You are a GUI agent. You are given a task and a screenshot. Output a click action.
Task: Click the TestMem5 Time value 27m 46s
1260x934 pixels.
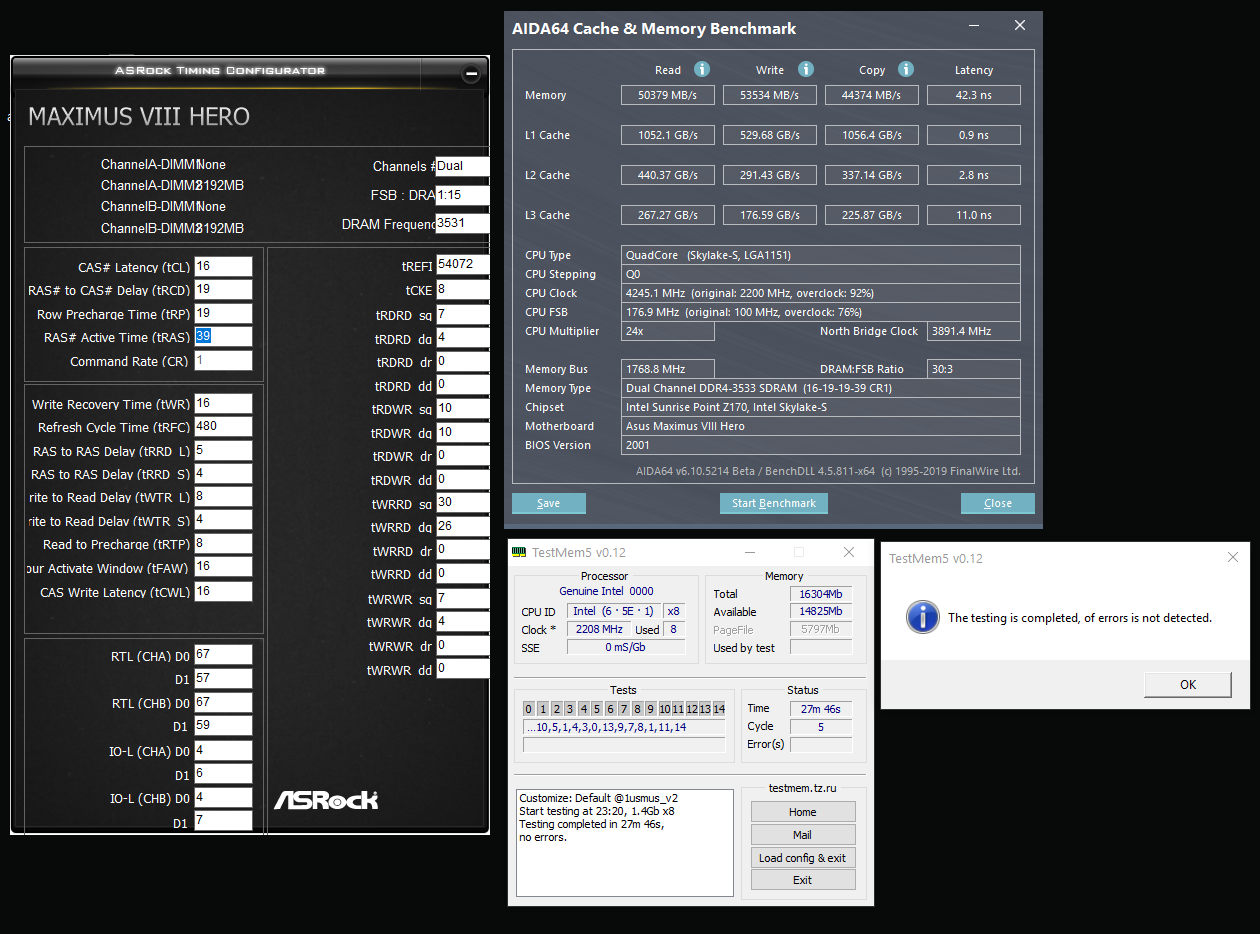tap(821, 708)
